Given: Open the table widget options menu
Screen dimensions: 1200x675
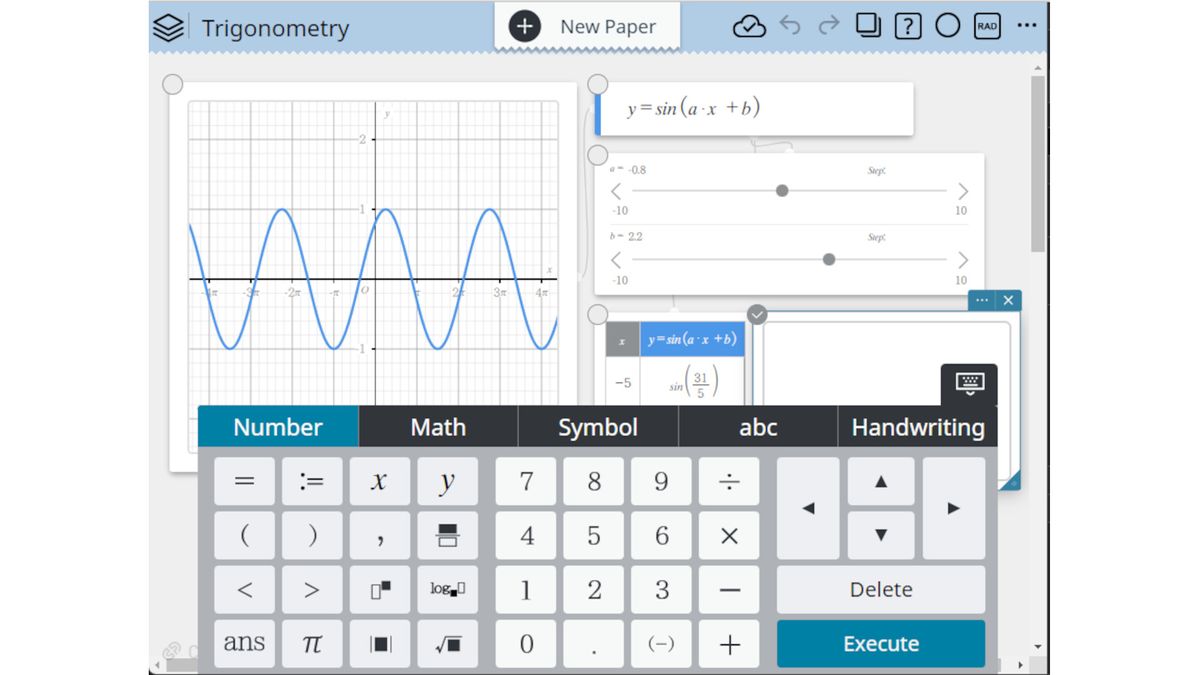Looking at the screenshot, I should [982, 300].
